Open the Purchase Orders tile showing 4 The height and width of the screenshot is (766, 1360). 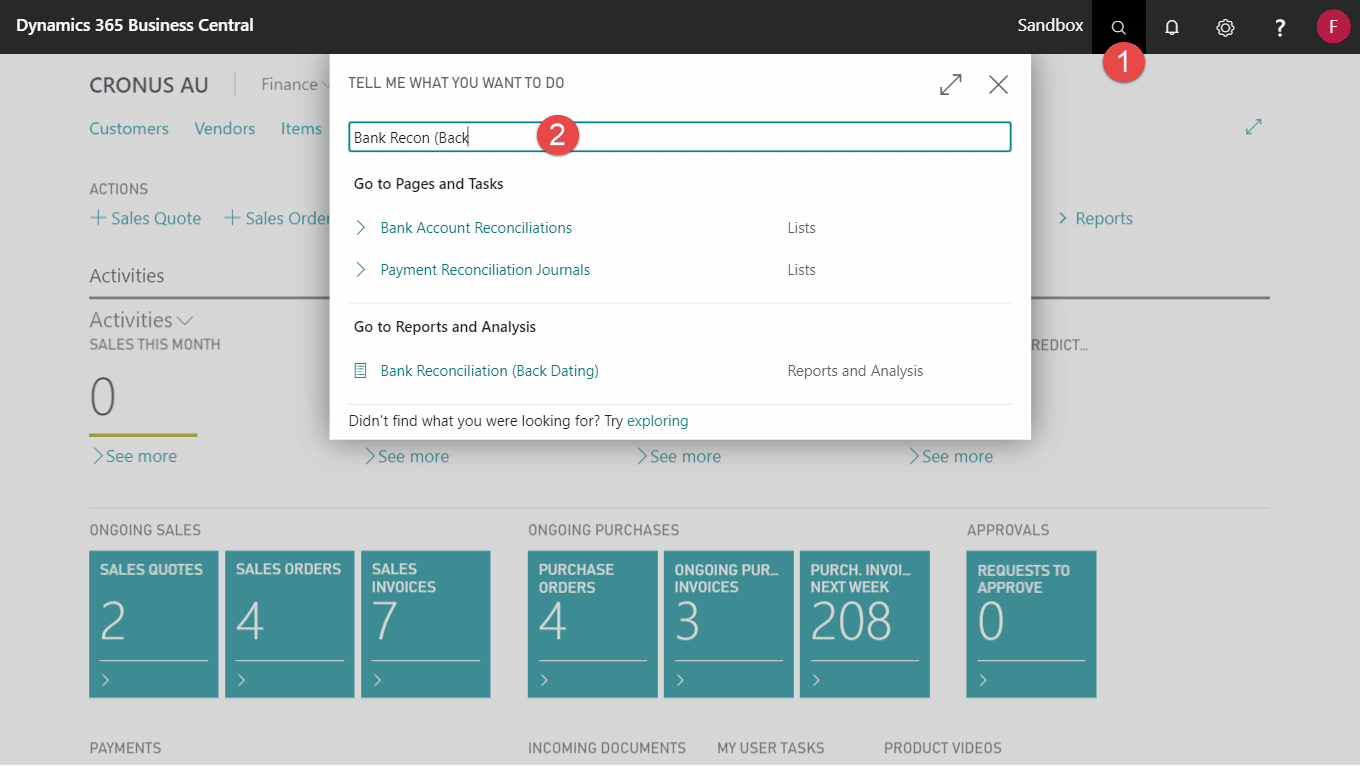pyautogui.click(x=593, y=624)
